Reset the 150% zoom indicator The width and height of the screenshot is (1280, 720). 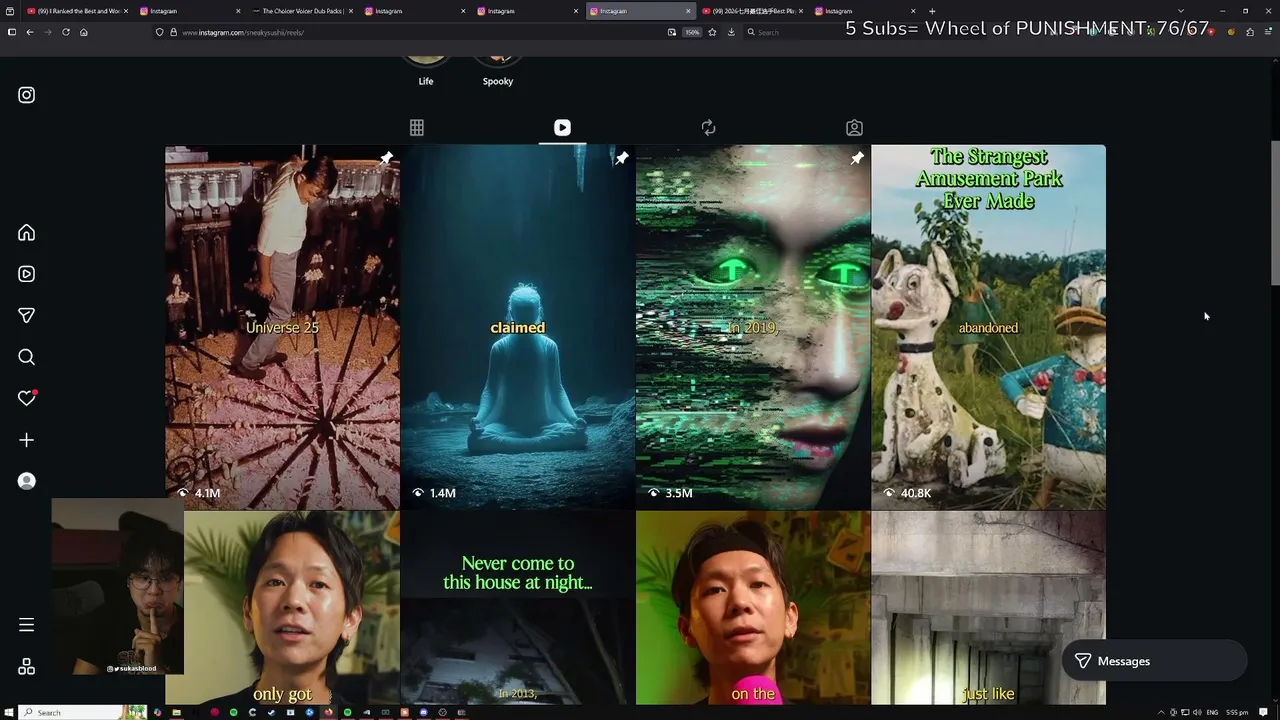[691, 32]
